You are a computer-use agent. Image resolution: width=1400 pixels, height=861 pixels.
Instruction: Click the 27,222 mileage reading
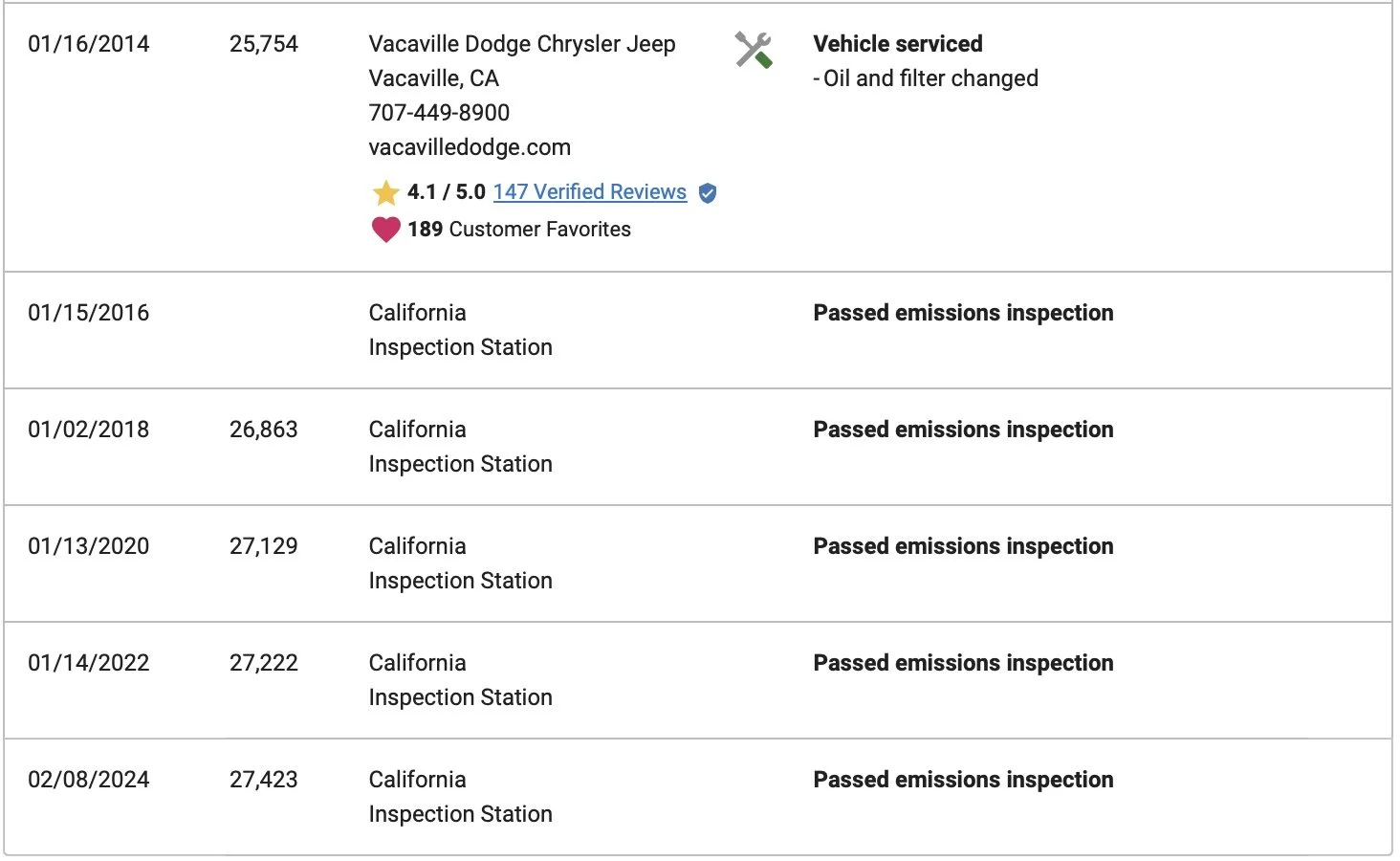[x=264, y=663]
